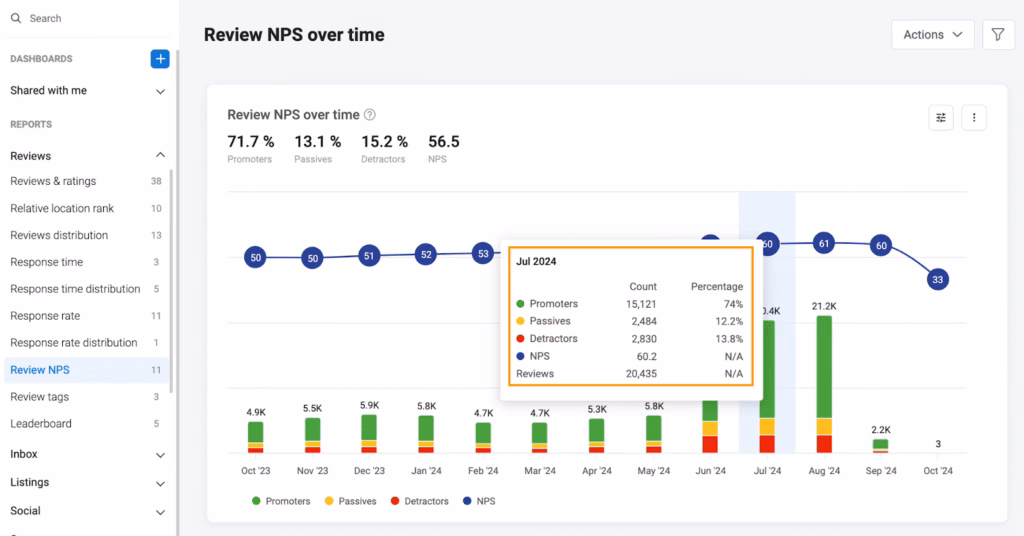Toggle NPS line in chart legend
This screenshot has height=536, width=1024.
pos(478,501)
